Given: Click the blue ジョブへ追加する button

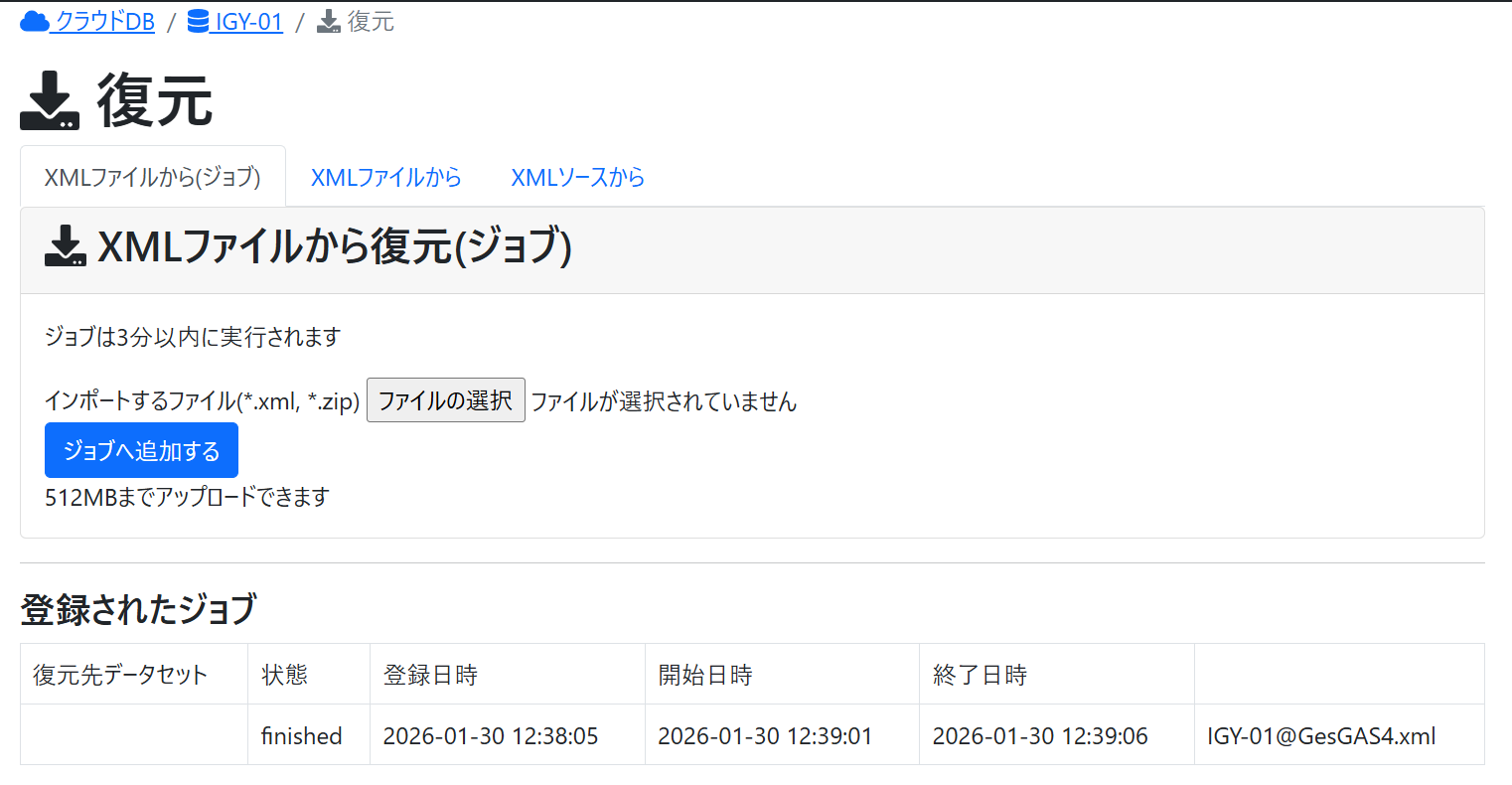Looking at the screenshot, I should tap(141, 450).
